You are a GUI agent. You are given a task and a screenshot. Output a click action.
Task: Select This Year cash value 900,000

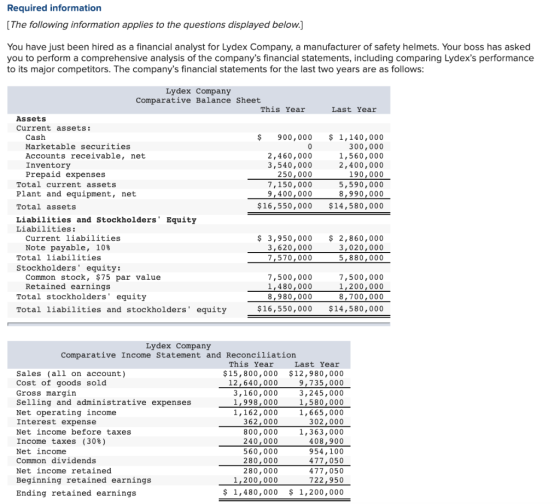(295, 137)
